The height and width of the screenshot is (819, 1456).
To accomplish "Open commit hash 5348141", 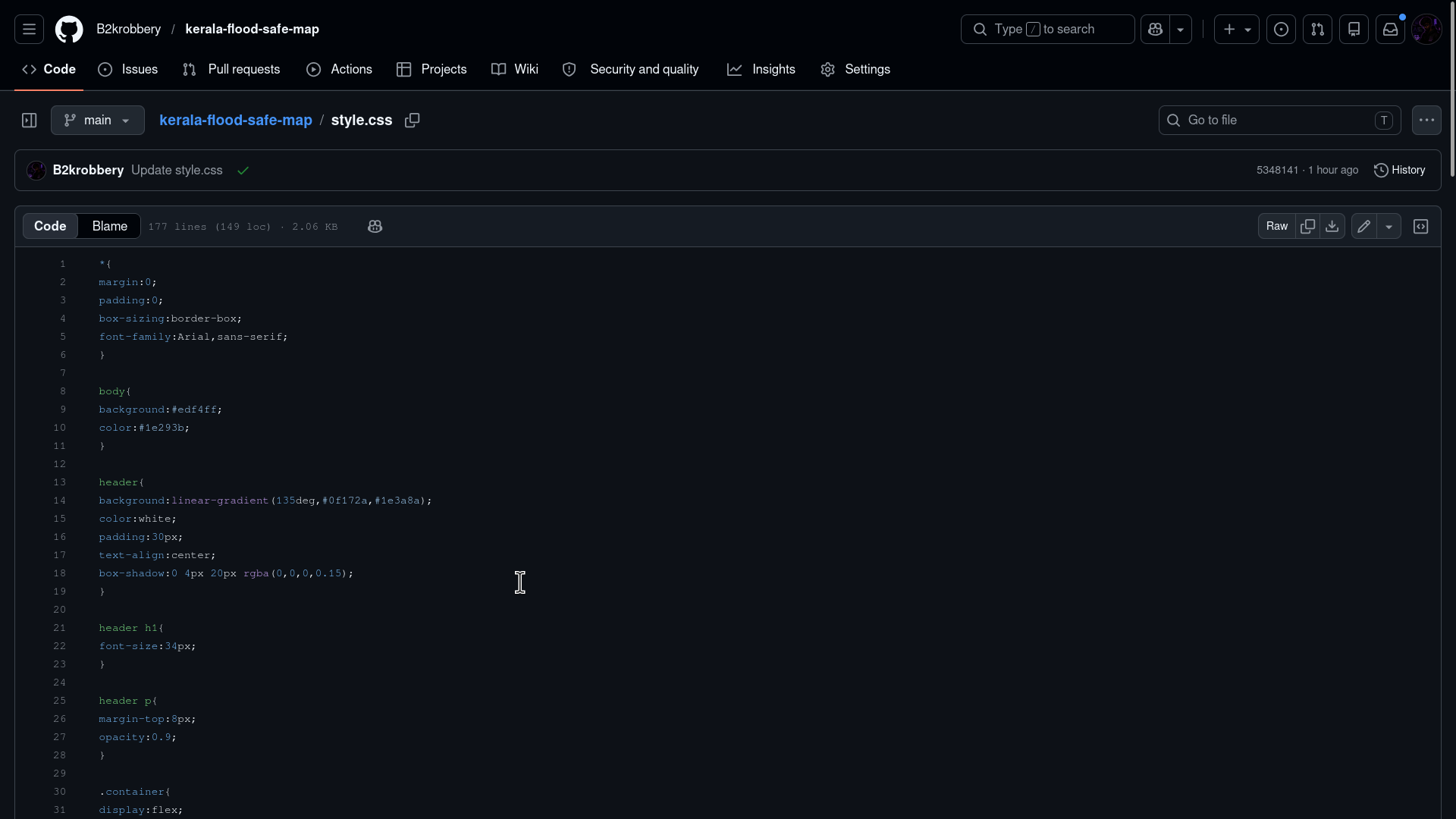I will pos(1277,170).
